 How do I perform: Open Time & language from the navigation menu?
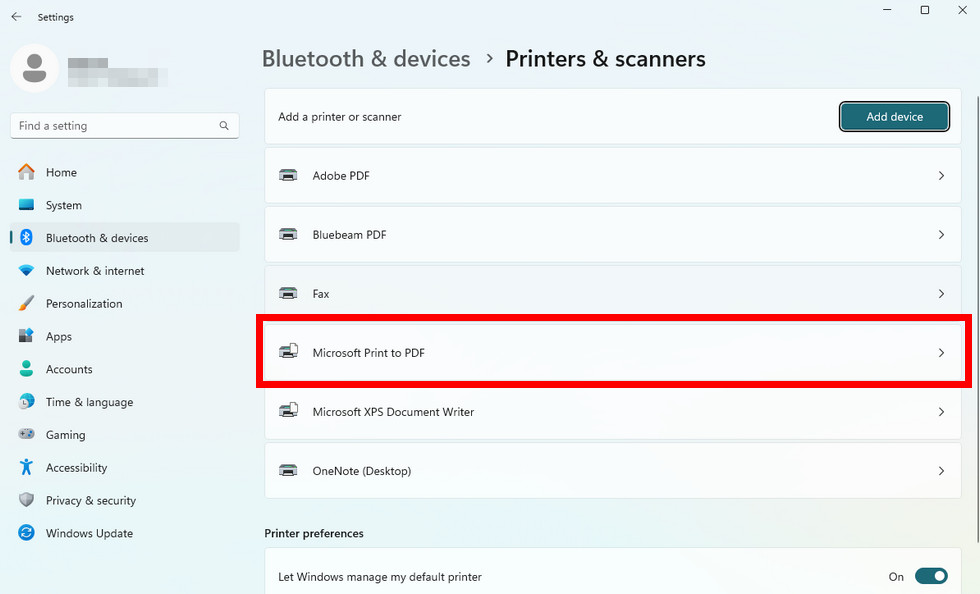click(24, 401)
